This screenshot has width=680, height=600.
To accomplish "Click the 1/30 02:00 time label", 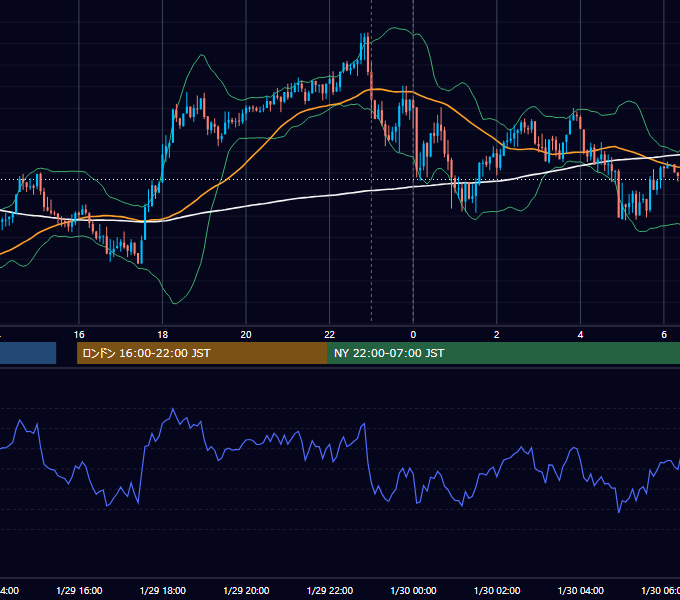I will click(497, 590).
